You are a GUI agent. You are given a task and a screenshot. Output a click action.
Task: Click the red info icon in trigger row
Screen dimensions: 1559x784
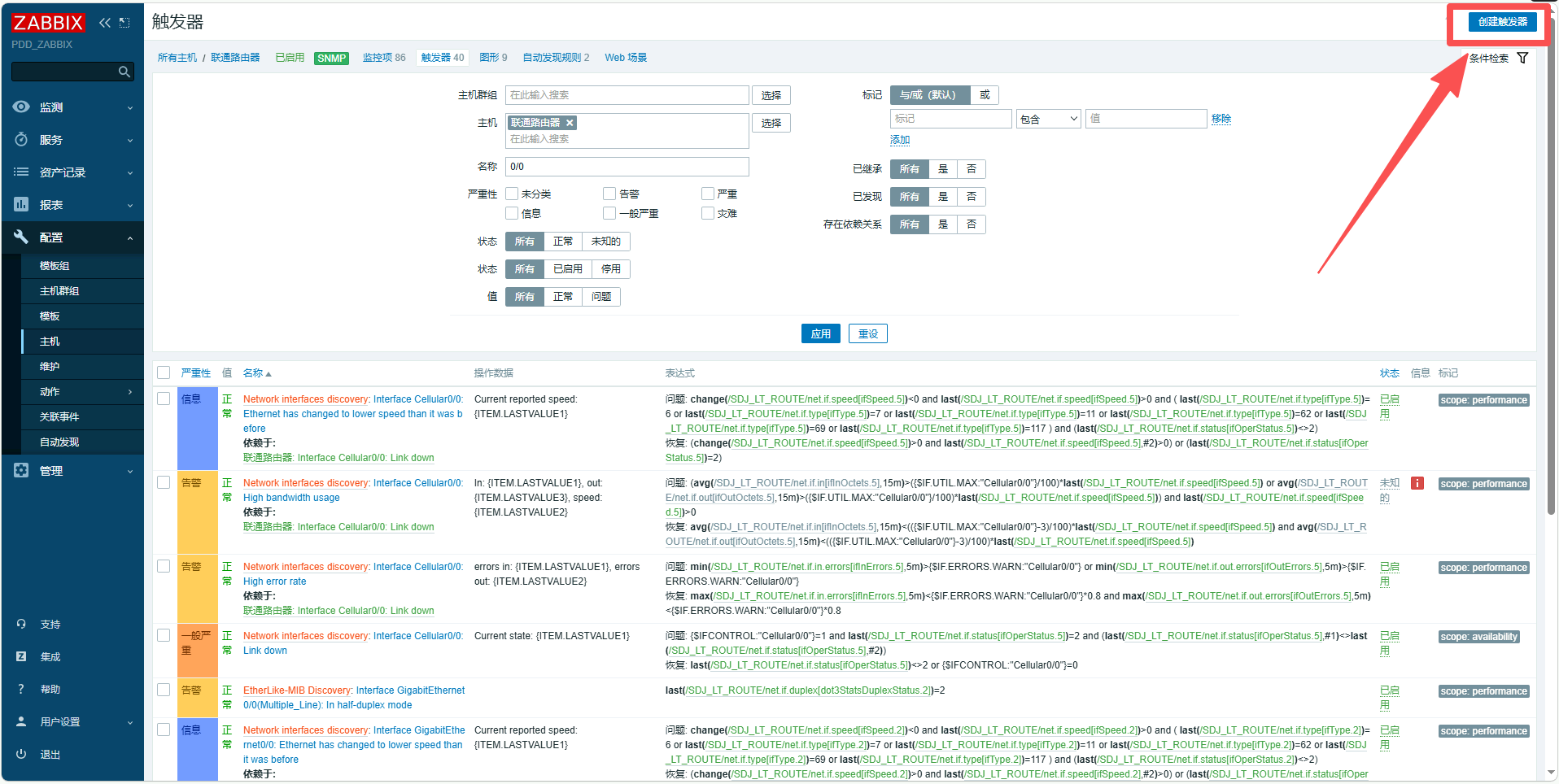click(x=1417, y=483)
